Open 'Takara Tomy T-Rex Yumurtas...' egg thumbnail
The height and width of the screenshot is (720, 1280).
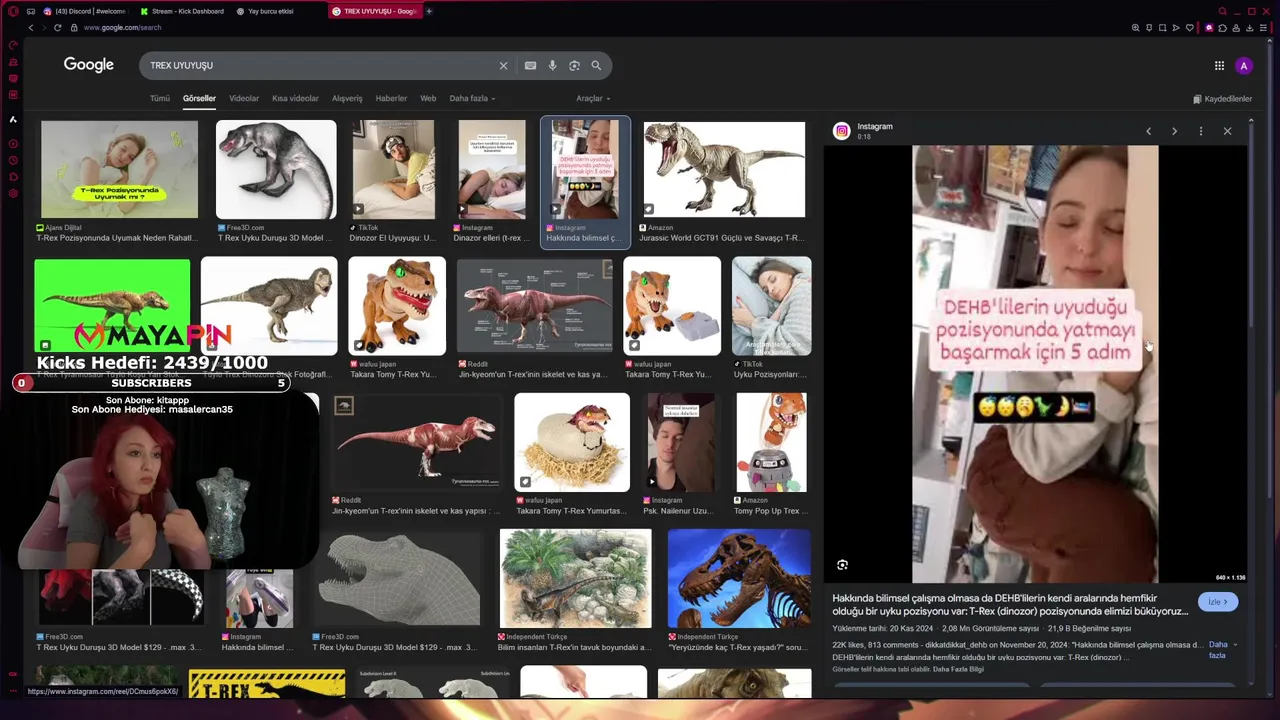coord(572,442)
